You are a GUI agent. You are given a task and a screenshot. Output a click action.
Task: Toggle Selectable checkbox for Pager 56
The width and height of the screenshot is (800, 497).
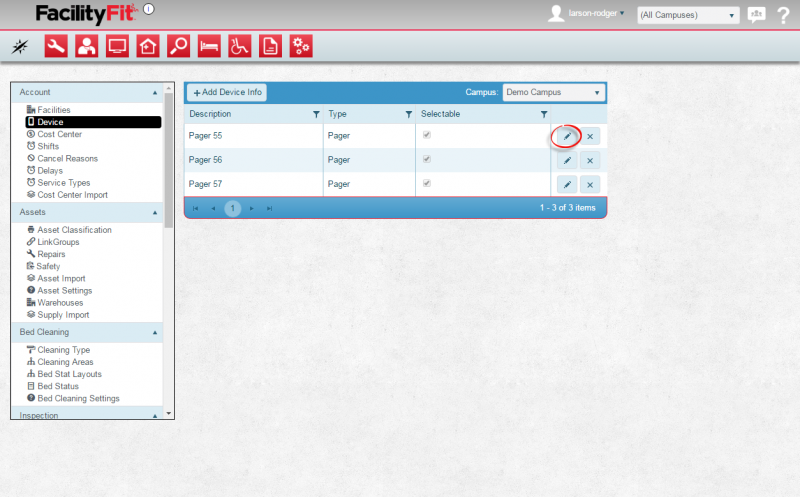tap(427, 159)
